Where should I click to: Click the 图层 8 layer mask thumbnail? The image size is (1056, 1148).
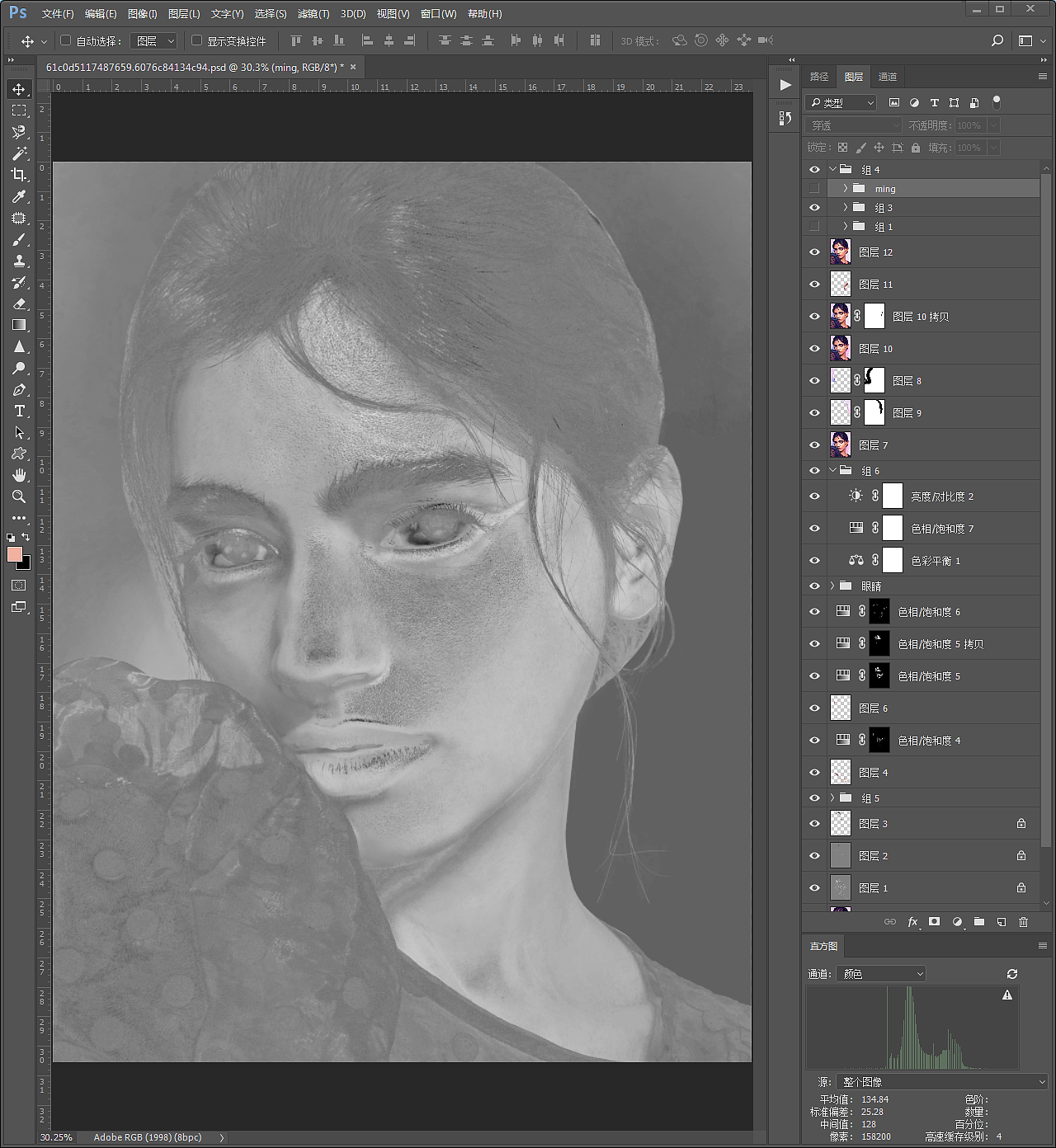(874, 381)
